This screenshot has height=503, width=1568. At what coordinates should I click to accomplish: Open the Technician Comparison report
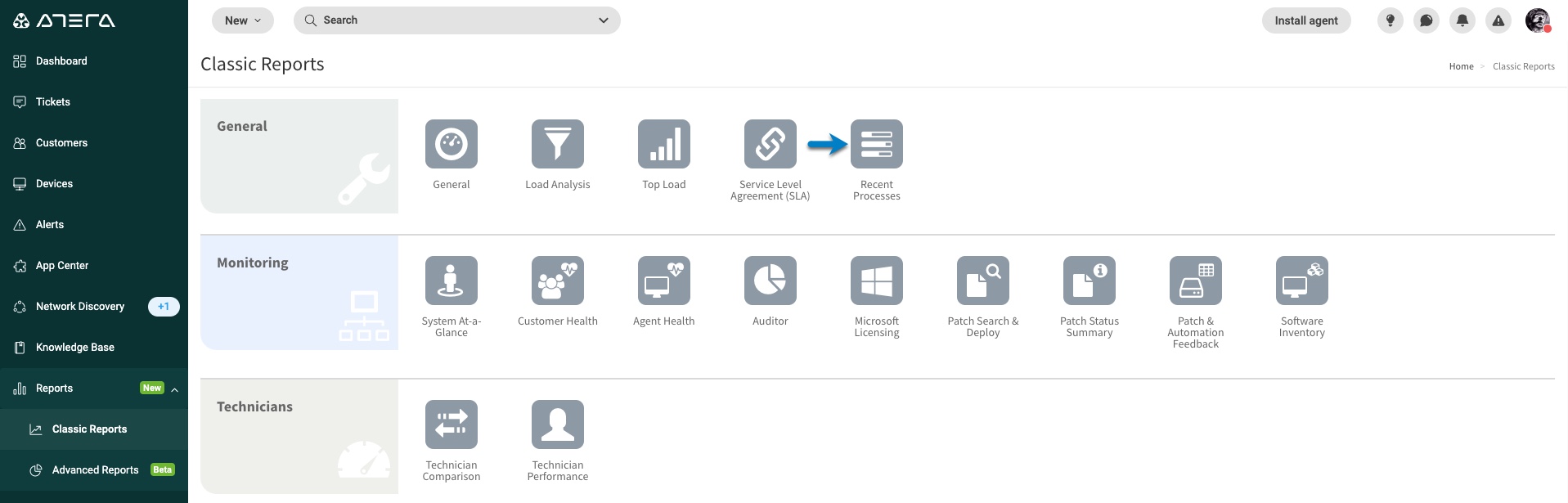pos(451,424)
